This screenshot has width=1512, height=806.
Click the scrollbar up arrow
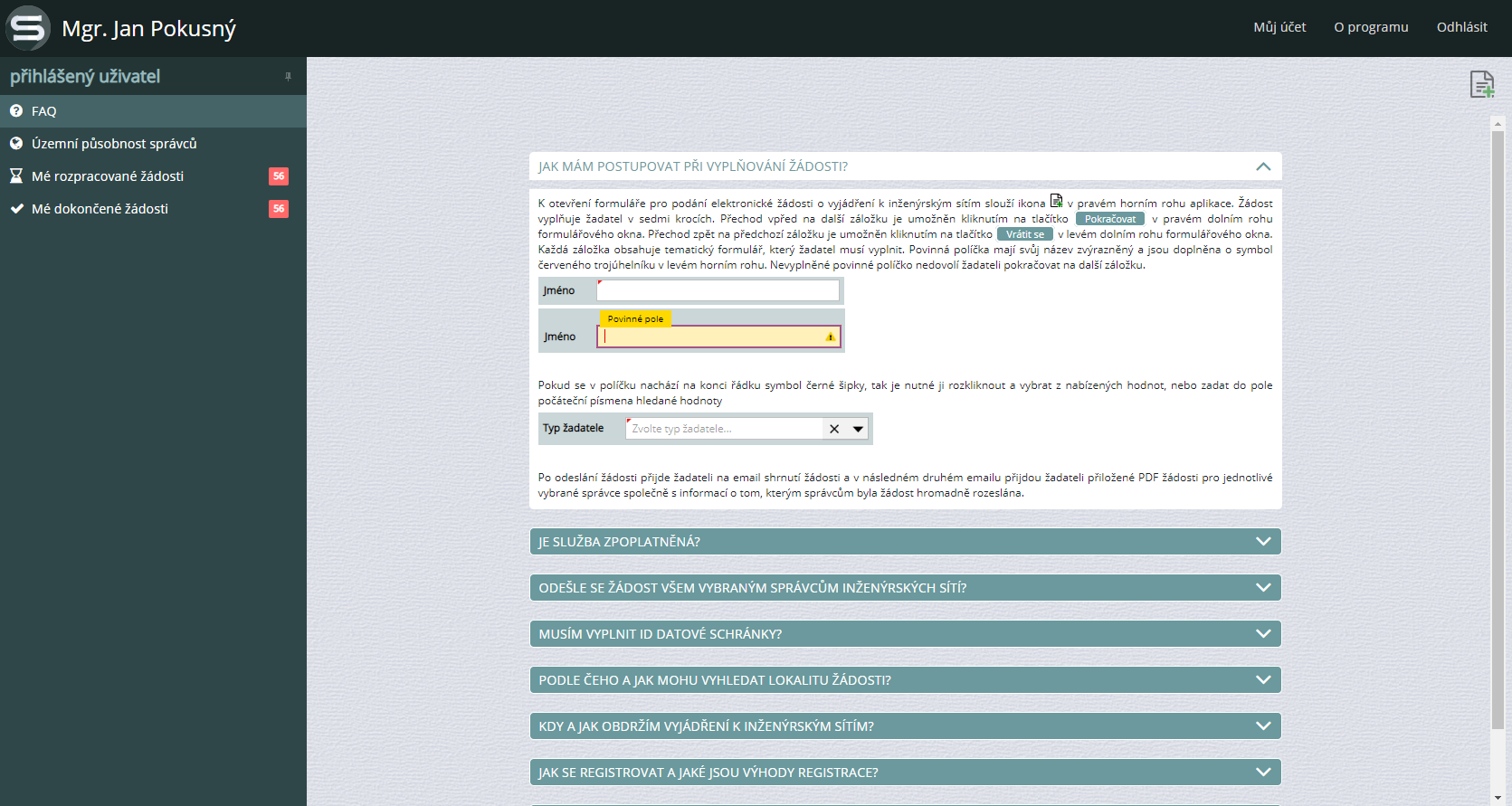1498,123
